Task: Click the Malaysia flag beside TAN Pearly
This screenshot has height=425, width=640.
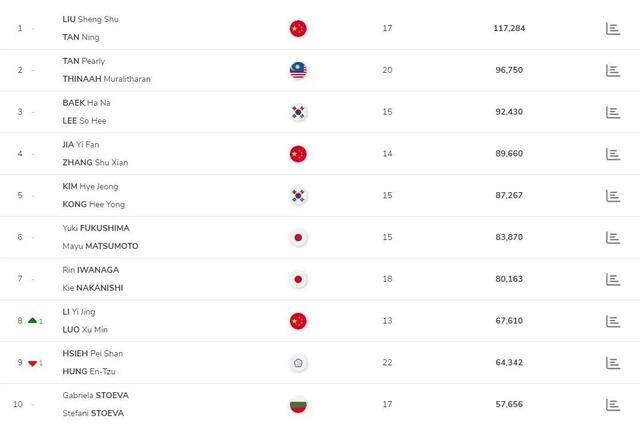Action: 297,70
